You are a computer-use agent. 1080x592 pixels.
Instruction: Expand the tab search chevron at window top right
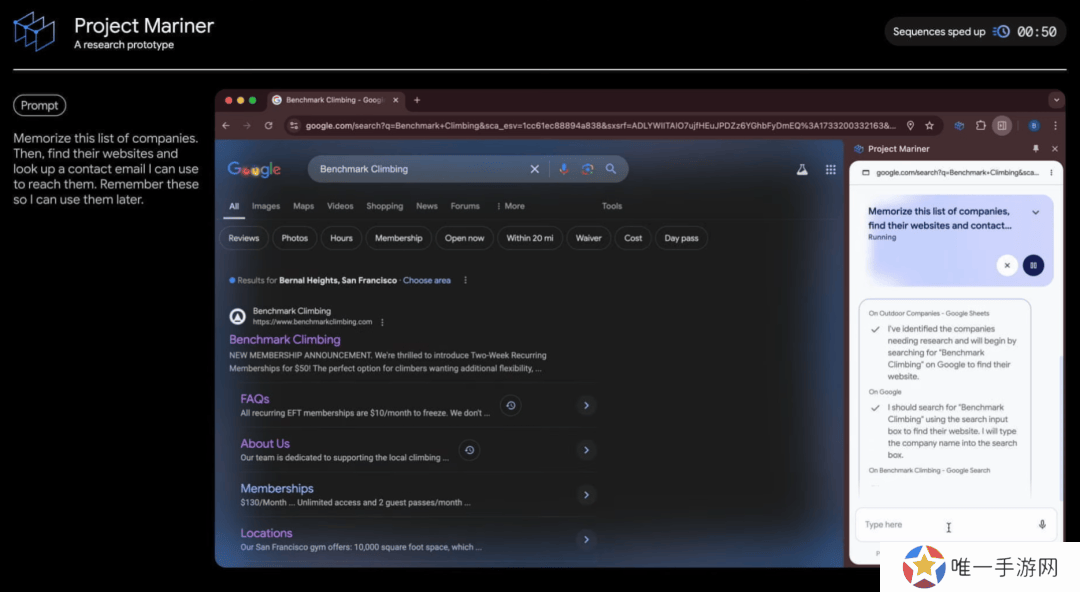1056,100
